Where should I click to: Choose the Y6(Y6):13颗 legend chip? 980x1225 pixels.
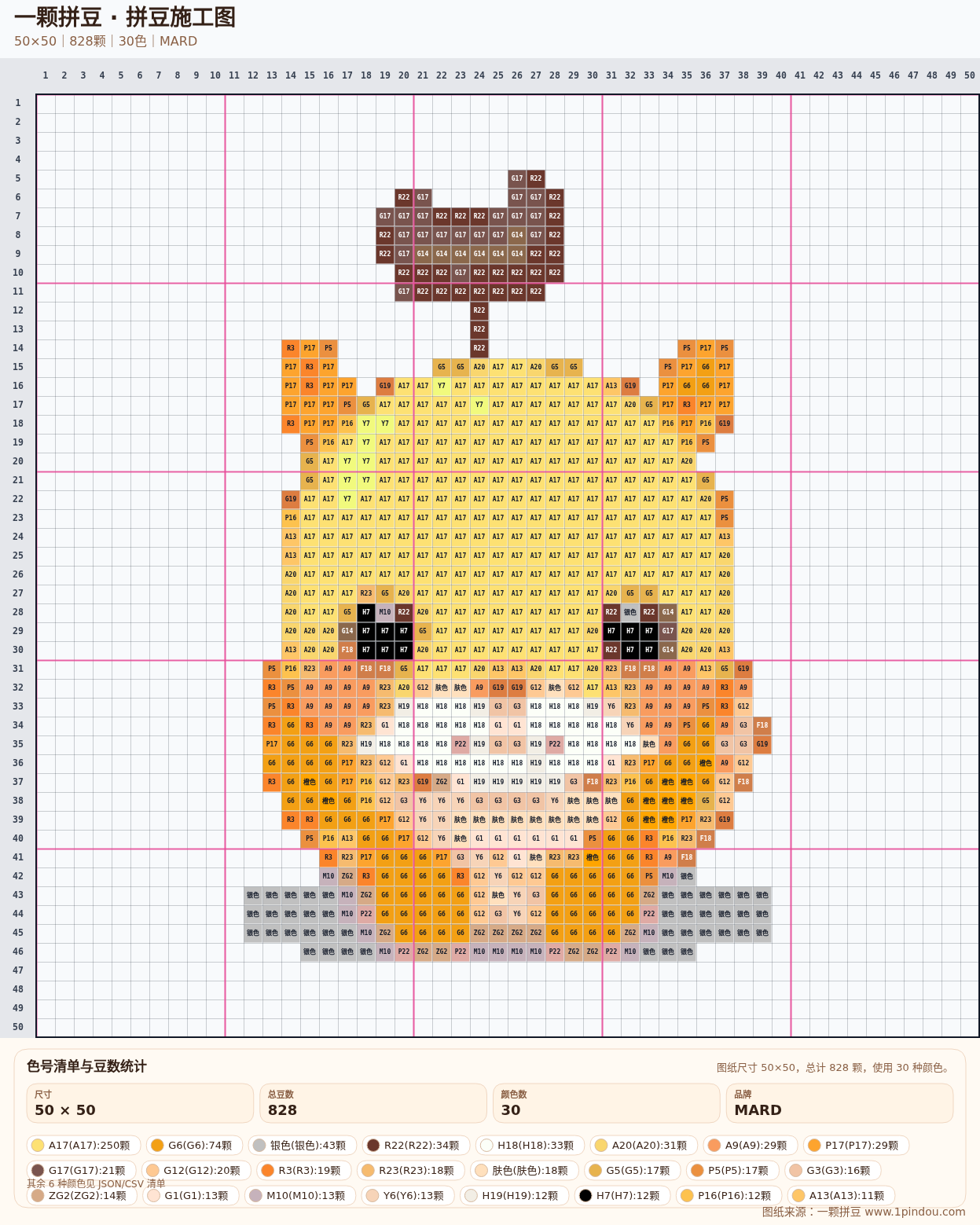408,1195
